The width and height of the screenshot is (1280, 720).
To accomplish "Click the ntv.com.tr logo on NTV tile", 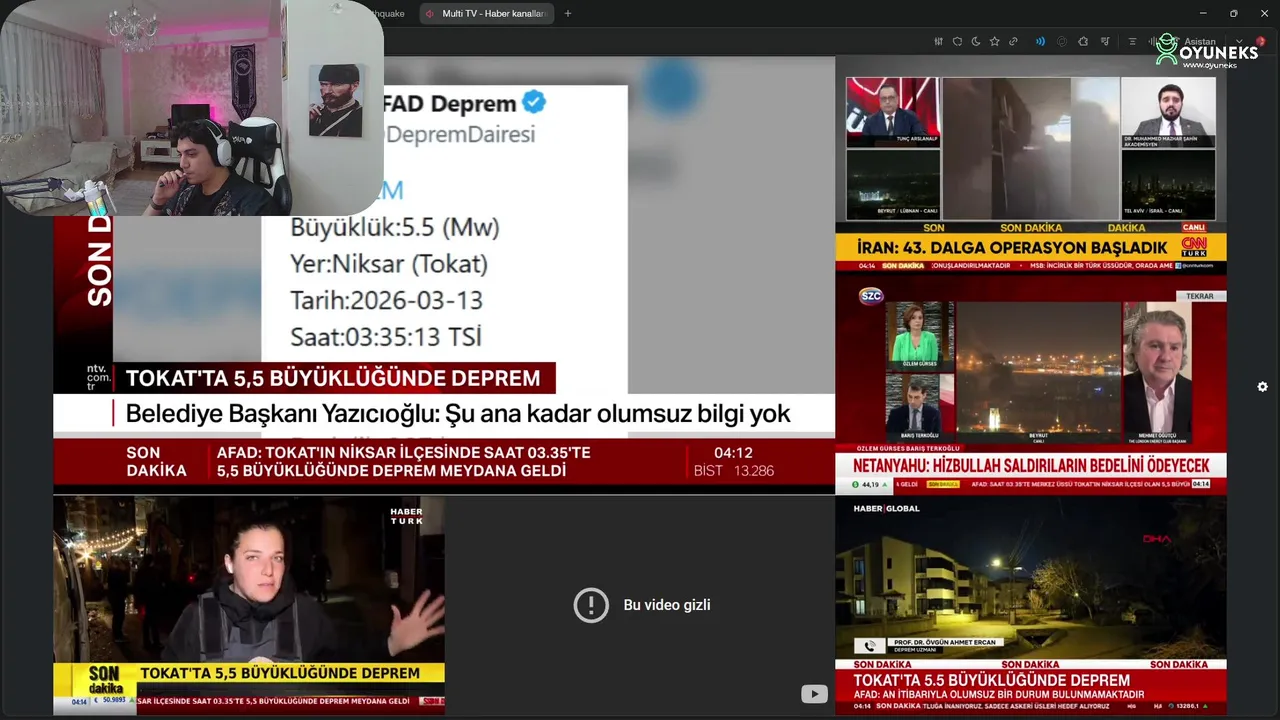I will click(x=97, y=377).
